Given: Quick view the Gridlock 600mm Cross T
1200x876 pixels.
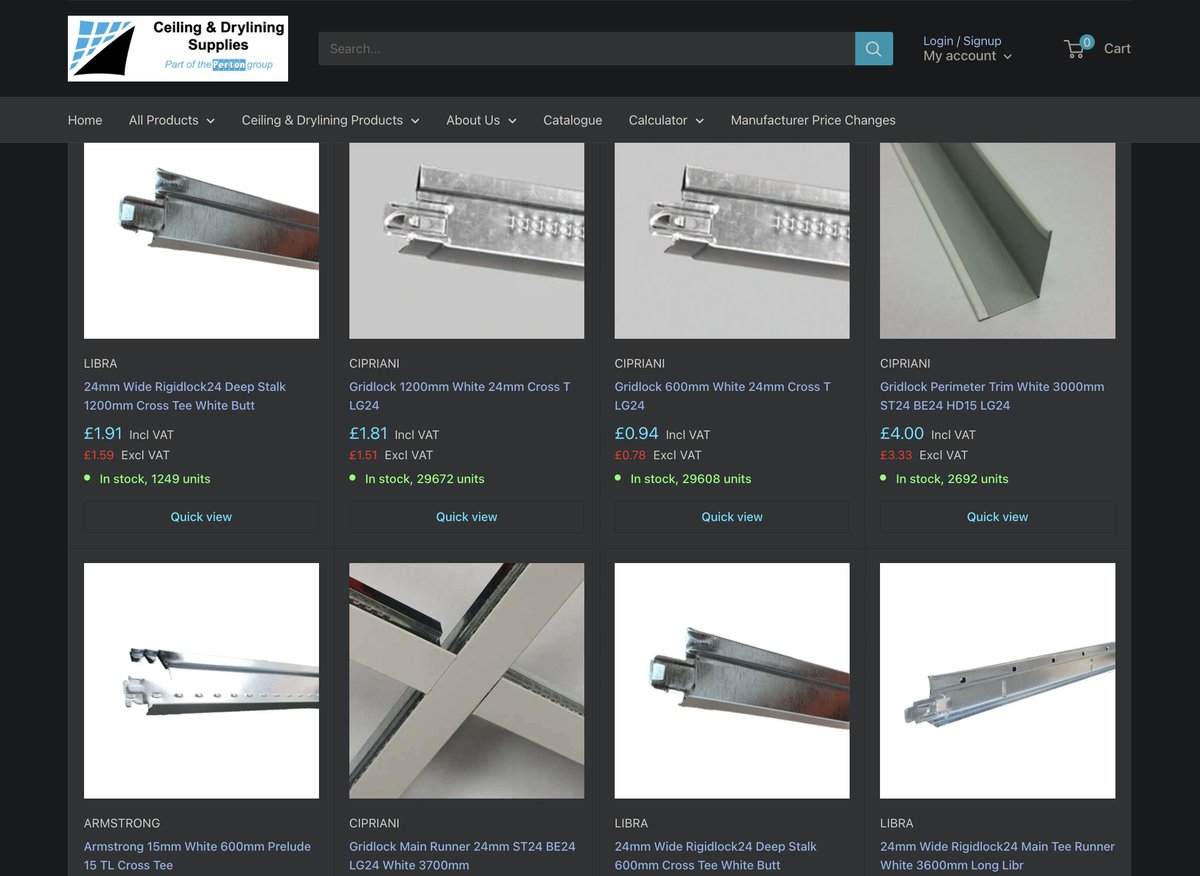Looking at the screenshot, I should (732, 517).
